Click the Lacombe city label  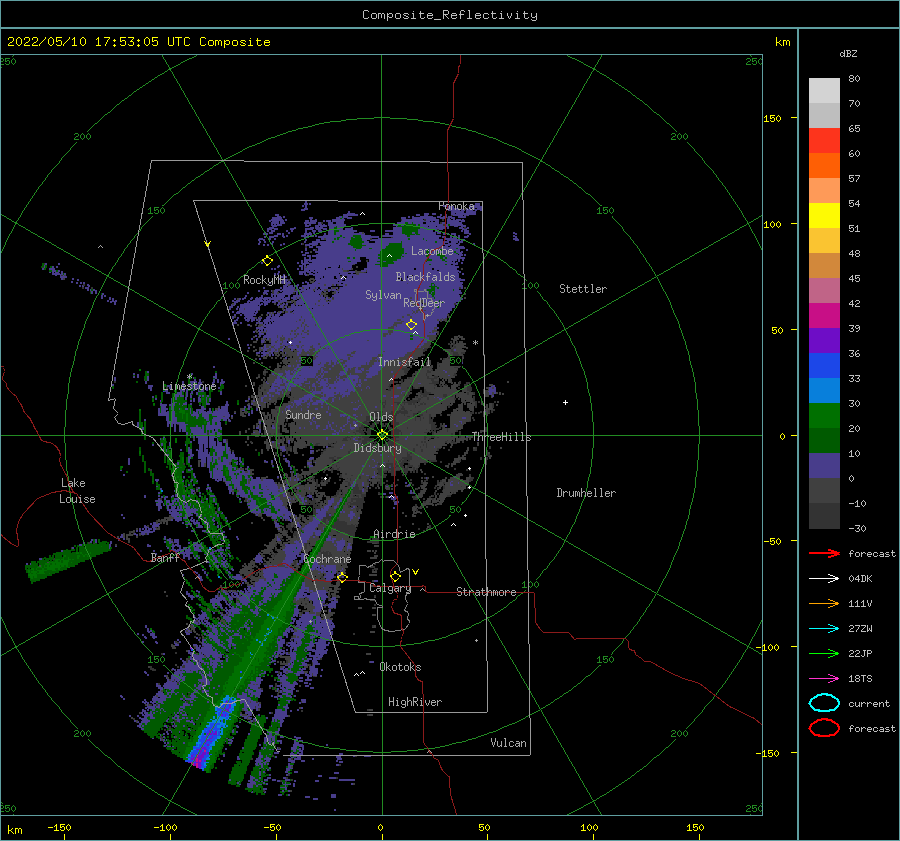click(x=432, y=251)
